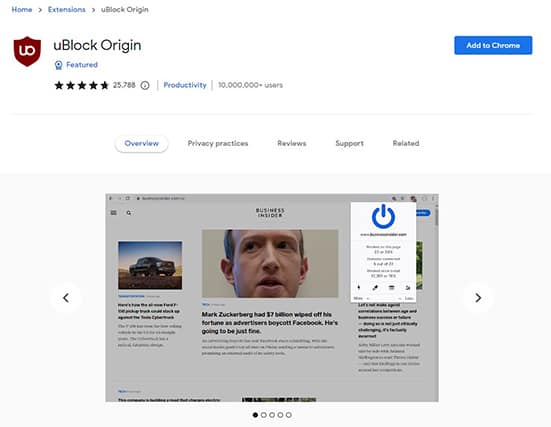Image resolution: width=551 pixels, height=427 pixels.
Task: Open the rating info icon
Action: point(145,85)
